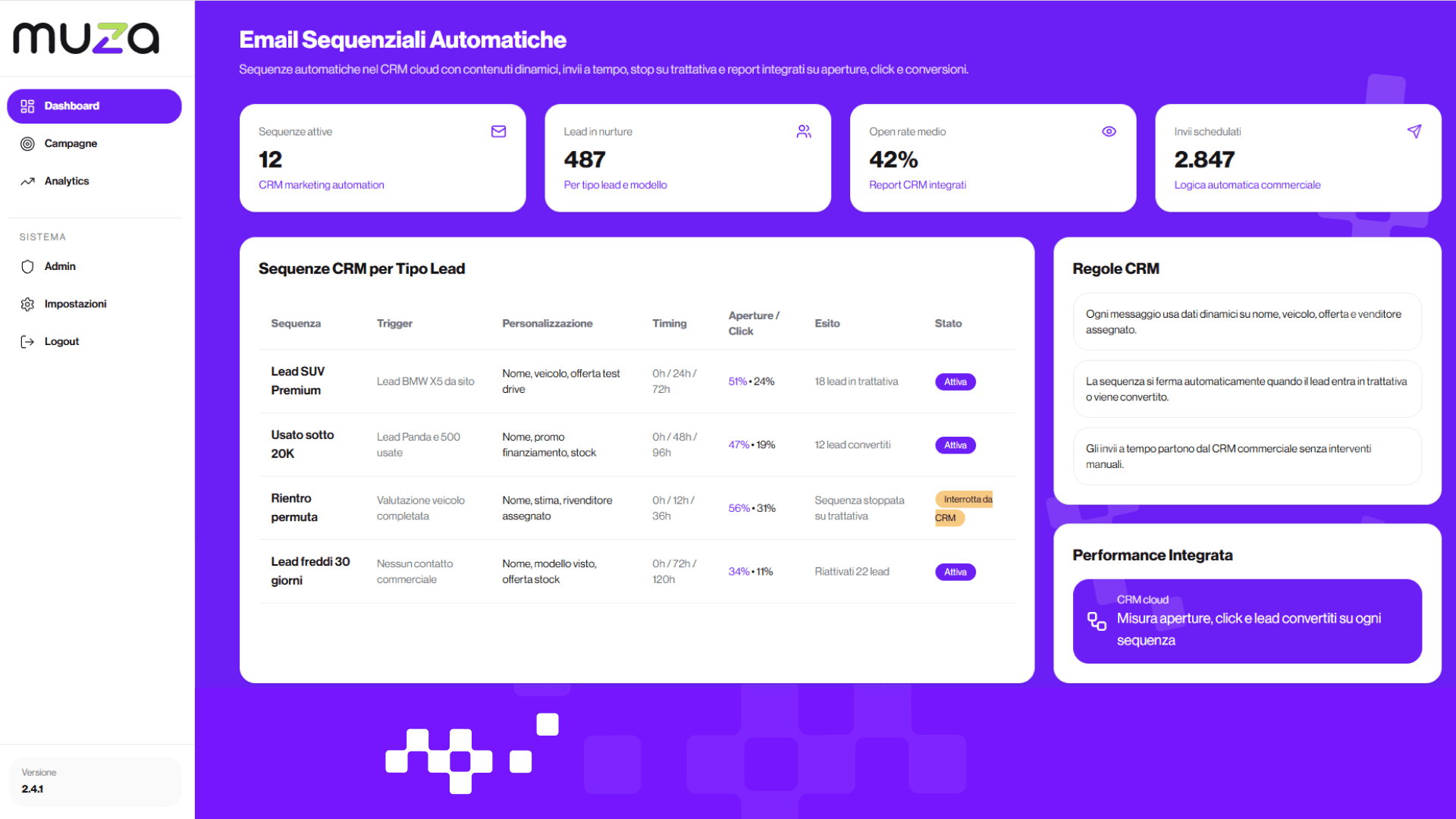
Task: Click the Per tipo lead e modello link
Action: 615,185
